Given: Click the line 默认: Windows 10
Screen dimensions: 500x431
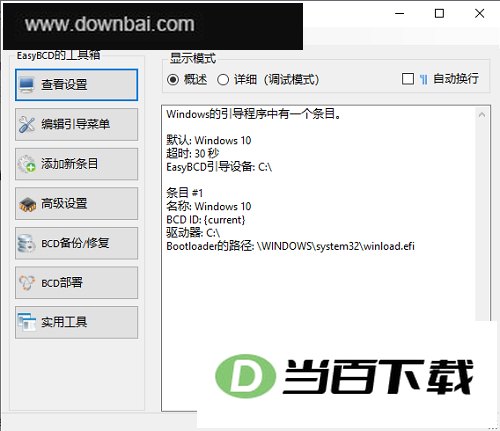Looking at the screenshot, I should pos(209,140).
